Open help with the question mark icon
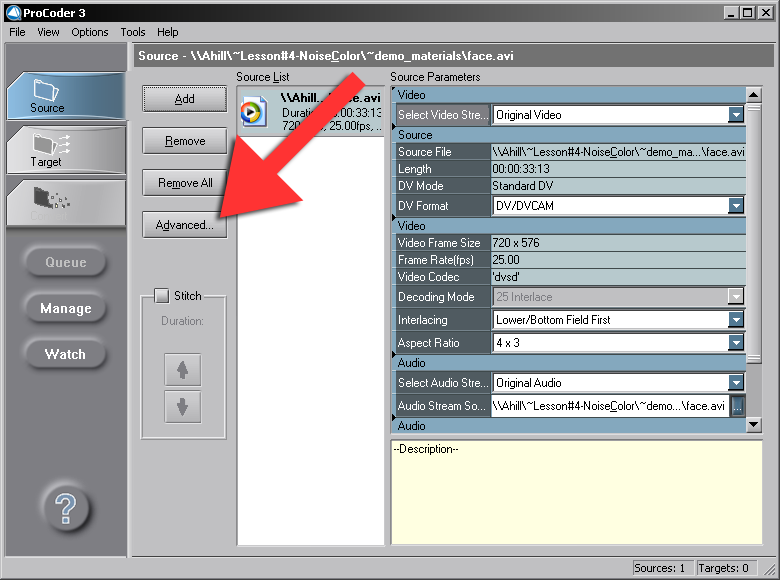Image resolution: width=780 pixels, height=580 pixels. click(x=66, y=509)
